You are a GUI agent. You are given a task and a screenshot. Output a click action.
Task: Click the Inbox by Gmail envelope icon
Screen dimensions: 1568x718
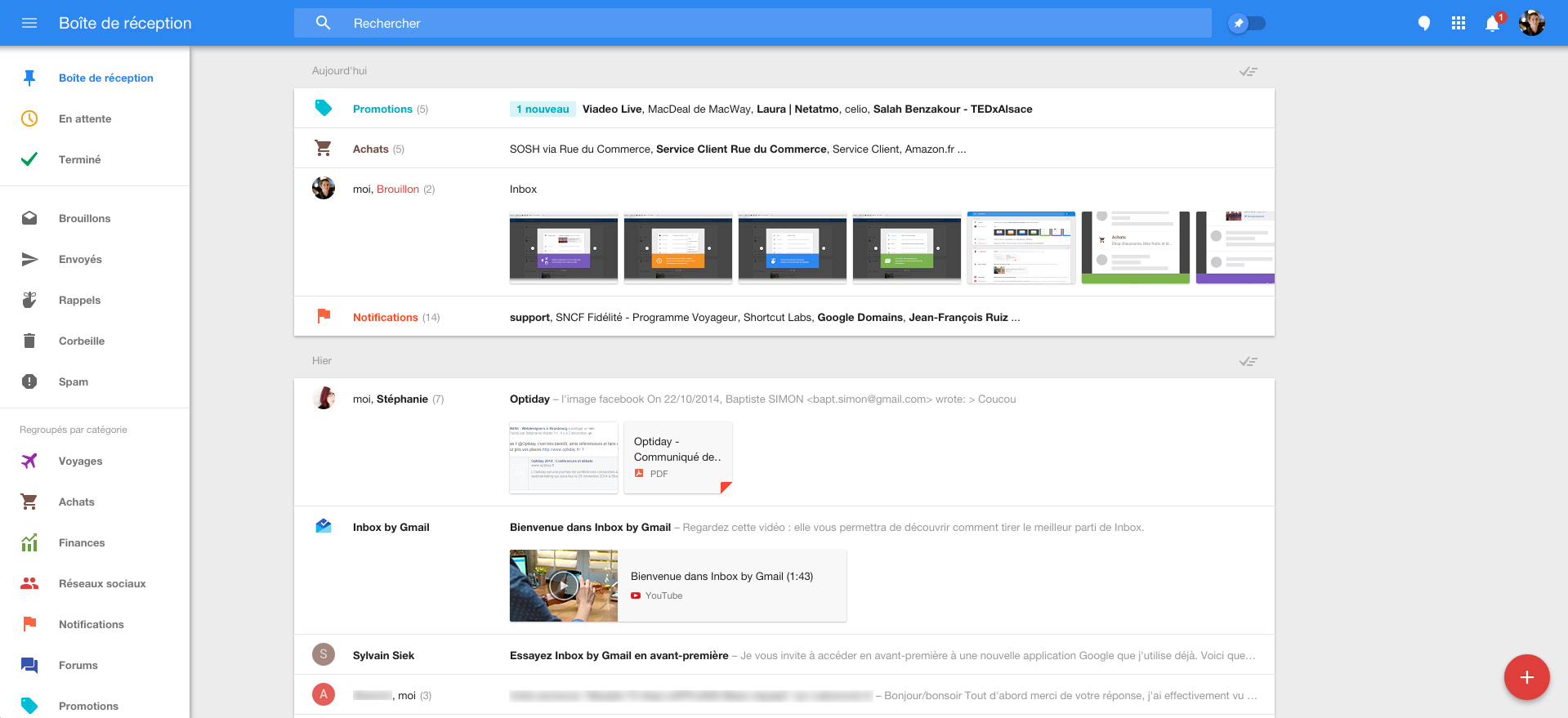click(x=324, y=526)
